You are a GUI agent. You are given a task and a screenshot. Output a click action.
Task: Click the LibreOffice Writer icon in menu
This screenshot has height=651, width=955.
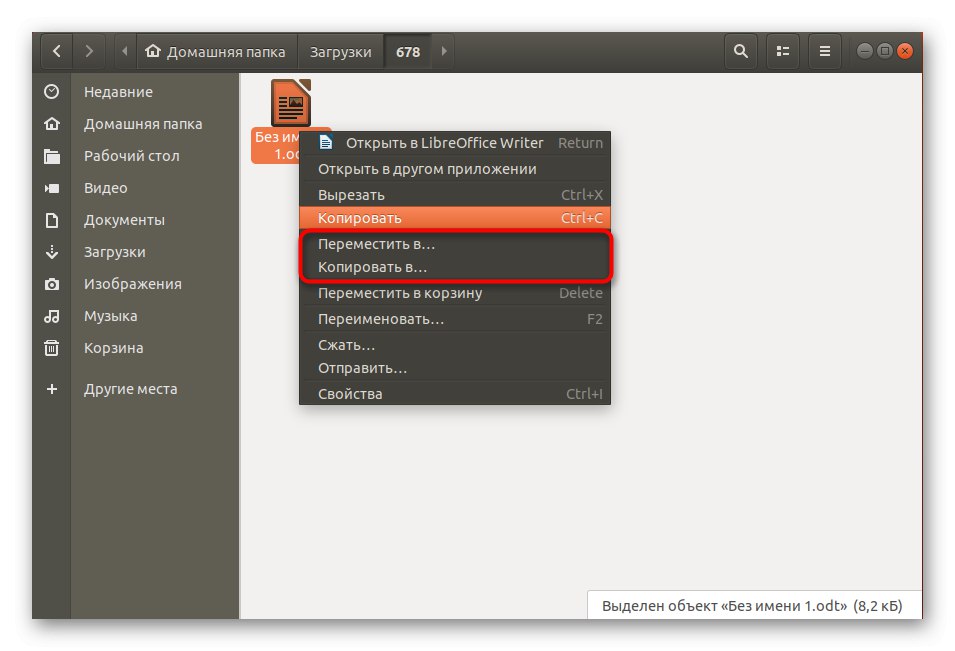(x=326, y=143)
